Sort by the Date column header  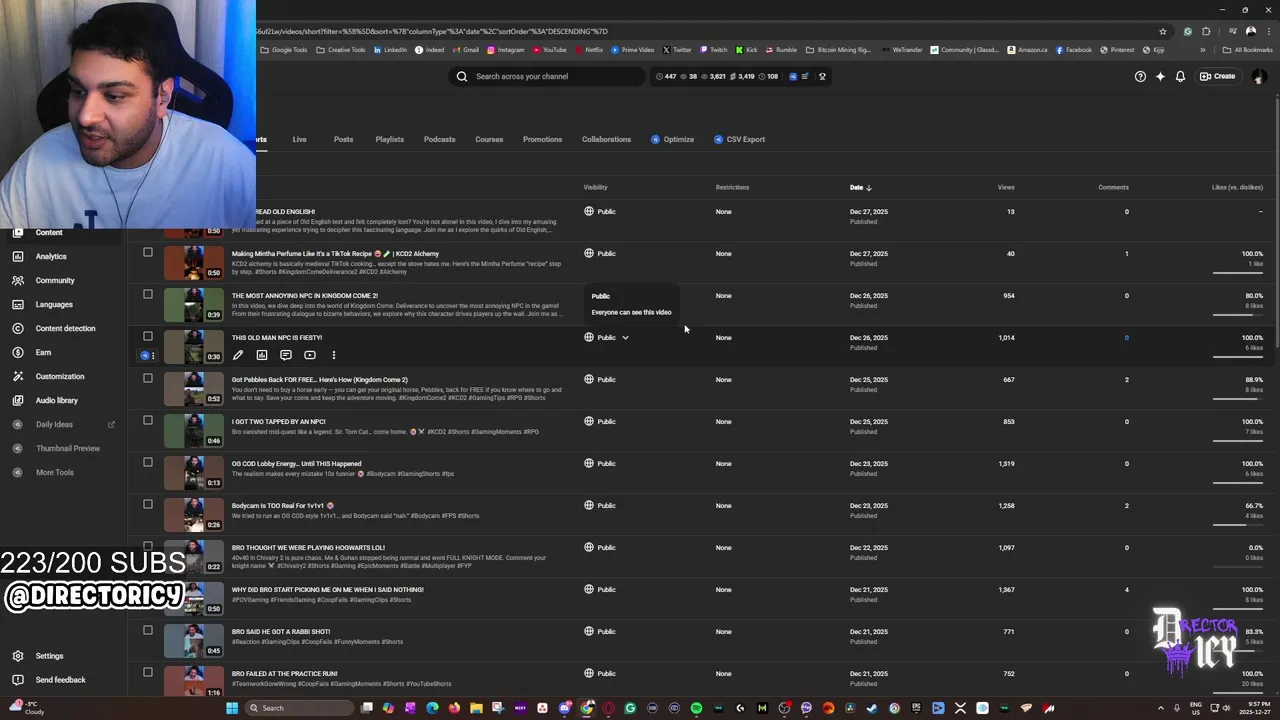[860, 187]
